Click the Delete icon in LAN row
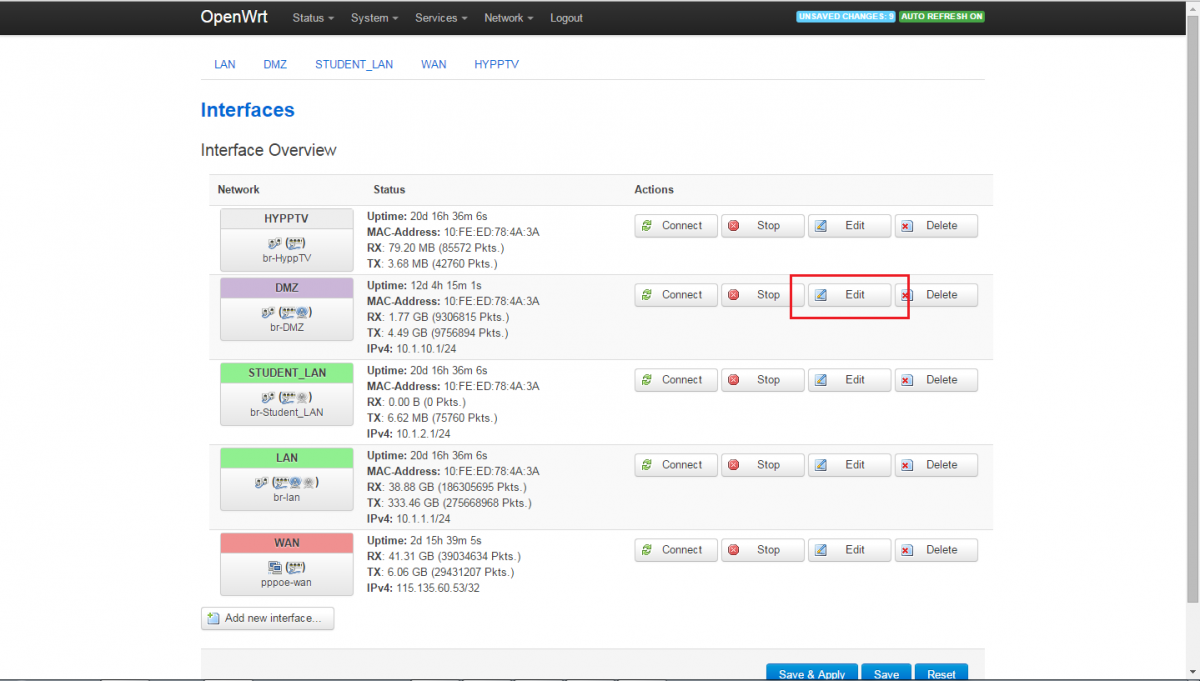 click(907, 465)
